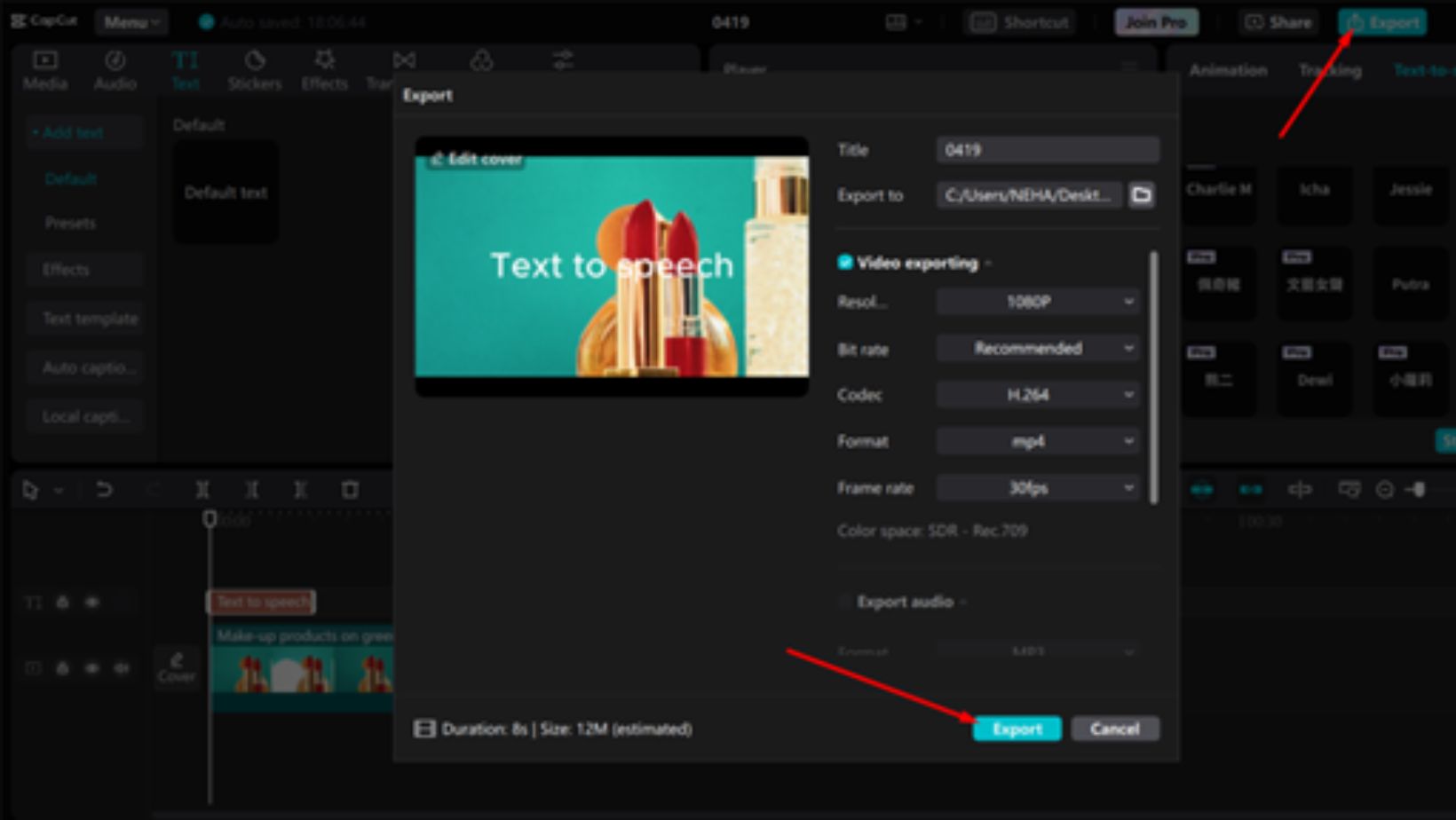
Task: Open the Media panel icon
Action: pyautogui.click(x=44, y=70)
